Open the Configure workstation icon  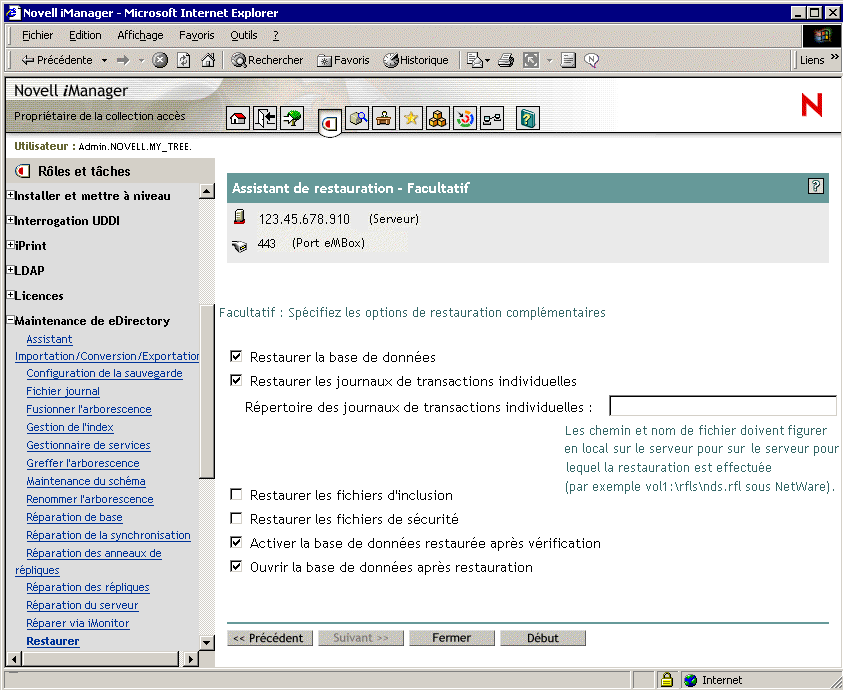click(x=384, y=118)
